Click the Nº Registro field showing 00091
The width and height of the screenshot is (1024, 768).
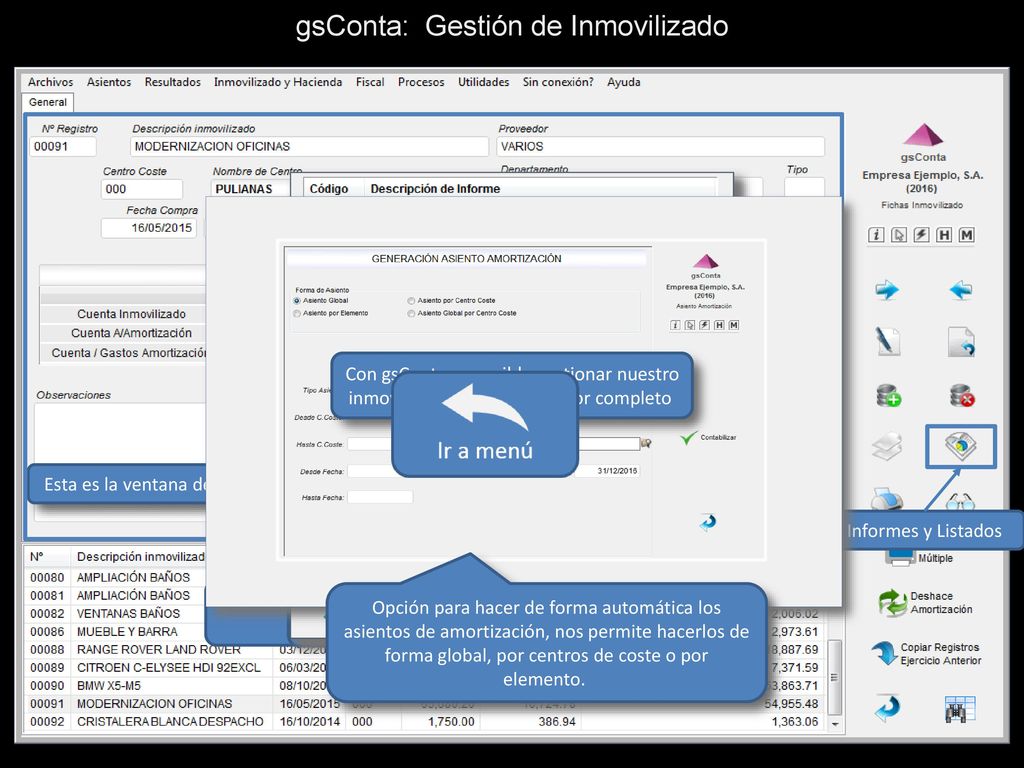(x=63, y=146)
